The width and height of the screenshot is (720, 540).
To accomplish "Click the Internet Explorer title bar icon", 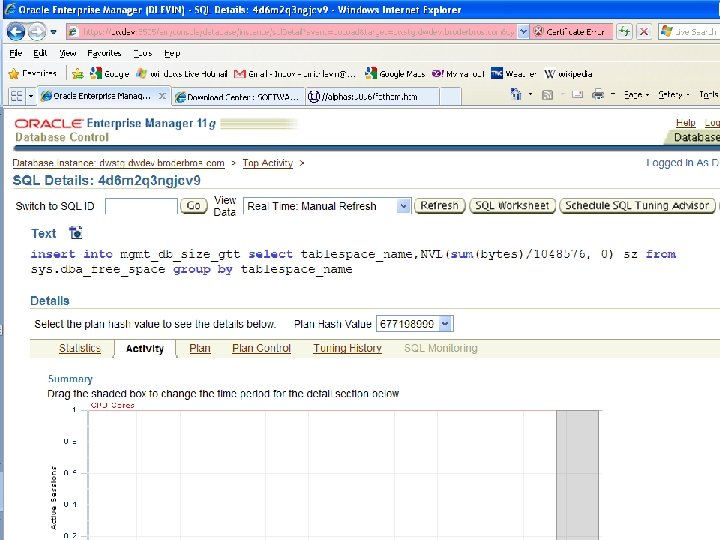I will tap(10, 9).
